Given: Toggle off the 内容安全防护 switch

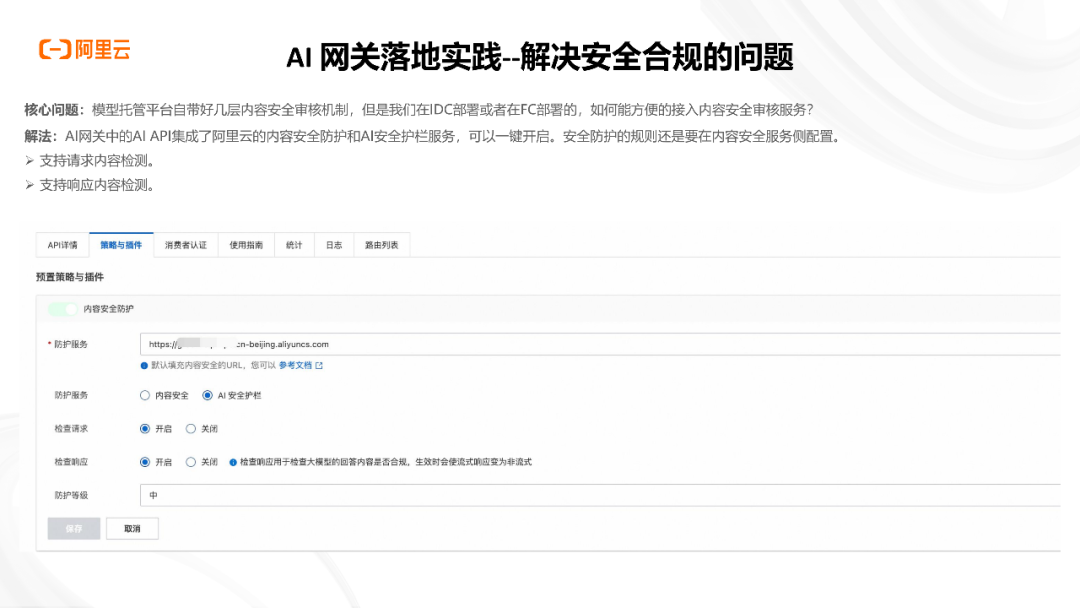Looking at the screenshot, I should point(62,309).
